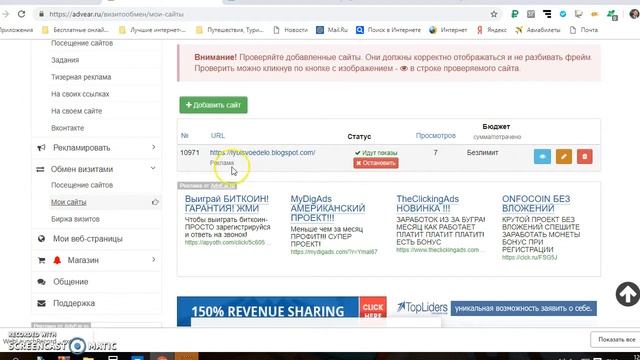Sort table by № column header
The width and height of the screenshot is (640, 360).
[x=184, y=136]
